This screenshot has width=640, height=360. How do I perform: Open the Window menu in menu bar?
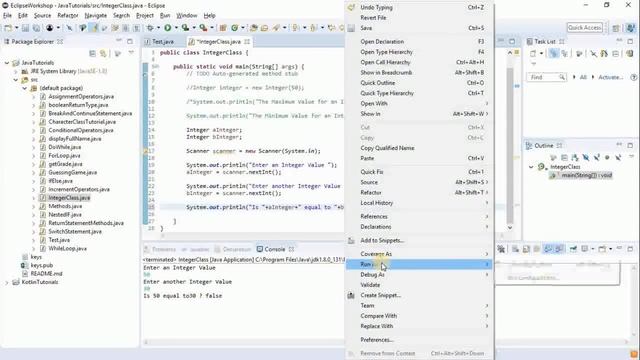point(187,16)
